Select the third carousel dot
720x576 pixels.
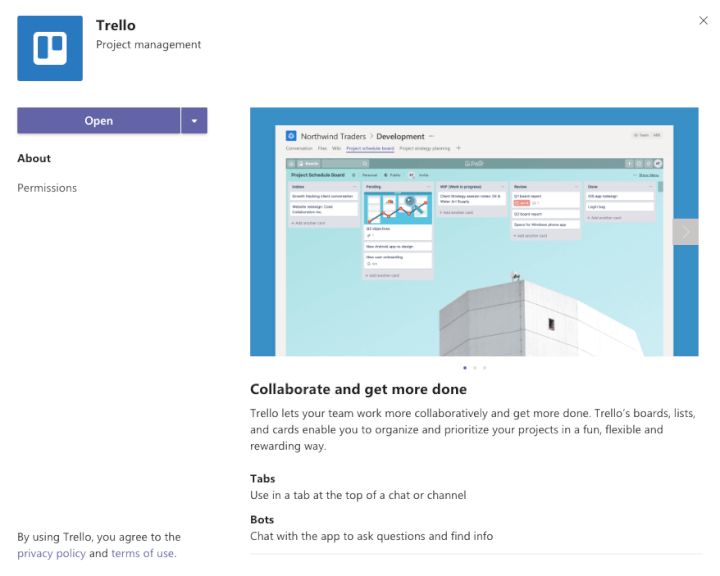click(x=484, y=368)
